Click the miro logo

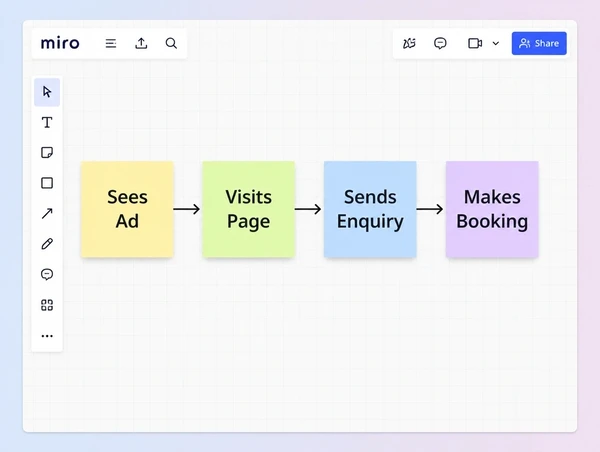(60, 43)
